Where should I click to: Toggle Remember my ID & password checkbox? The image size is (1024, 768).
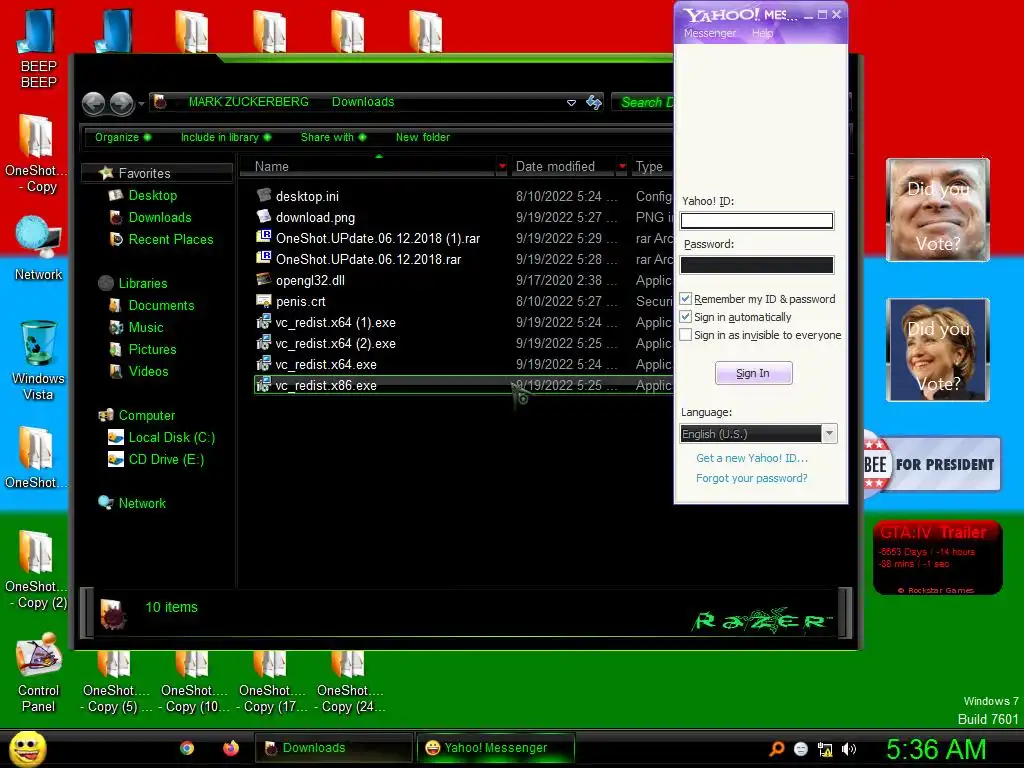coord(686,298)
